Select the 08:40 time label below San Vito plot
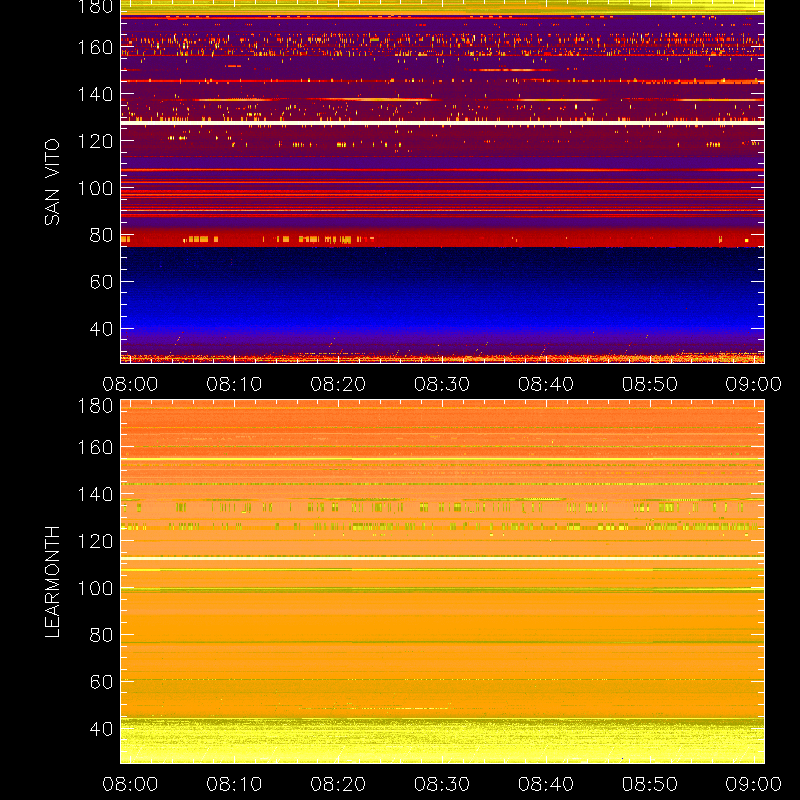This screenshot has height=800, width=800. pyautogui.click(x=546, y=384)
